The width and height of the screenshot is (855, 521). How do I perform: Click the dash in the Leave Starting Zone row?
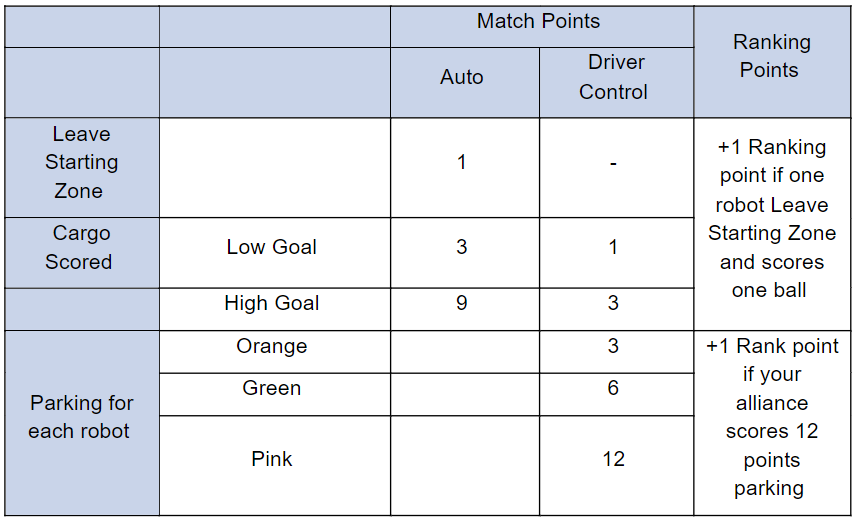tap(614, 162)
